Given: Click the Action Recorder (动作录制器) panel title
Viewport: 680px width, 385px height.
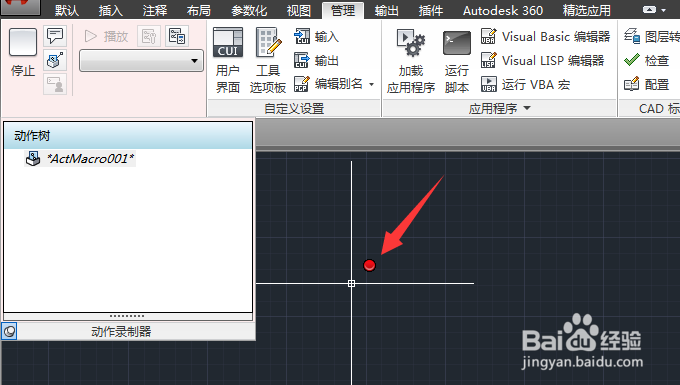Looking at the screenshot, I should click(x=121, y=332).
